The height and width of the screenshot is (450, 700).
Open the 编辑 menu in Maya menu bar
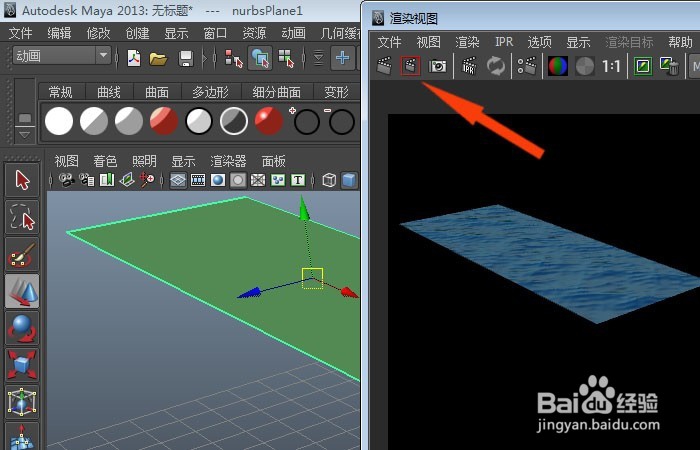pyautogui.click(x=59, y=33)
